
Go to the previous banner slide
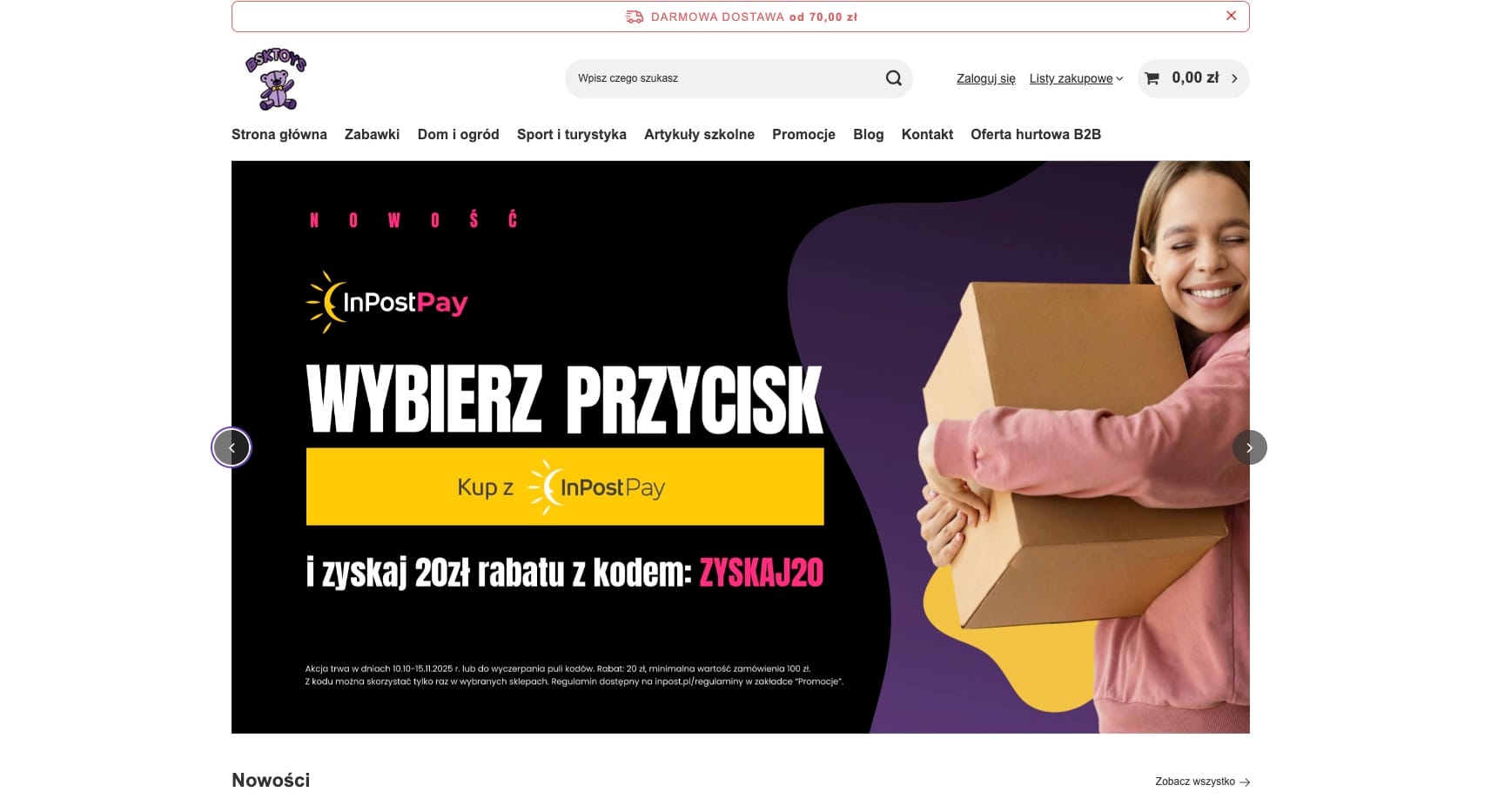tap(232, 447)
